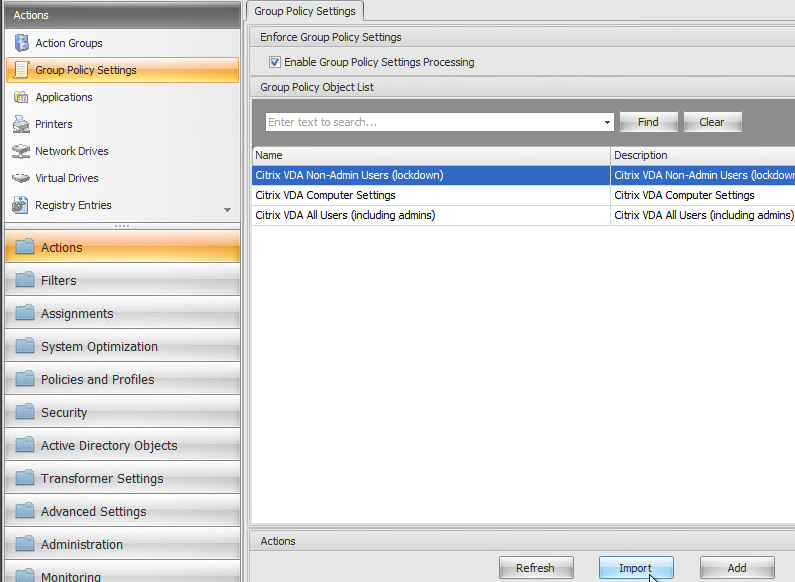
Task: Open the Assignments section
Action: tap(122, 313)
